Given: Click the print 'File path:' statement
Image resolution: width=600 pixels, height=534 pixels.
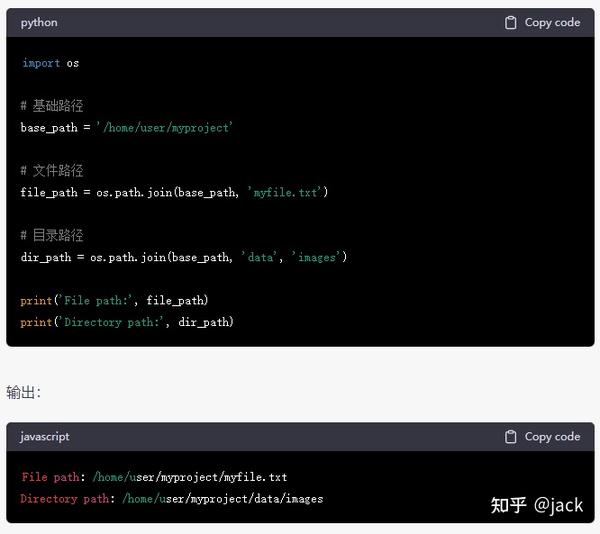Looking at the screenshot, I should point(114,300).
